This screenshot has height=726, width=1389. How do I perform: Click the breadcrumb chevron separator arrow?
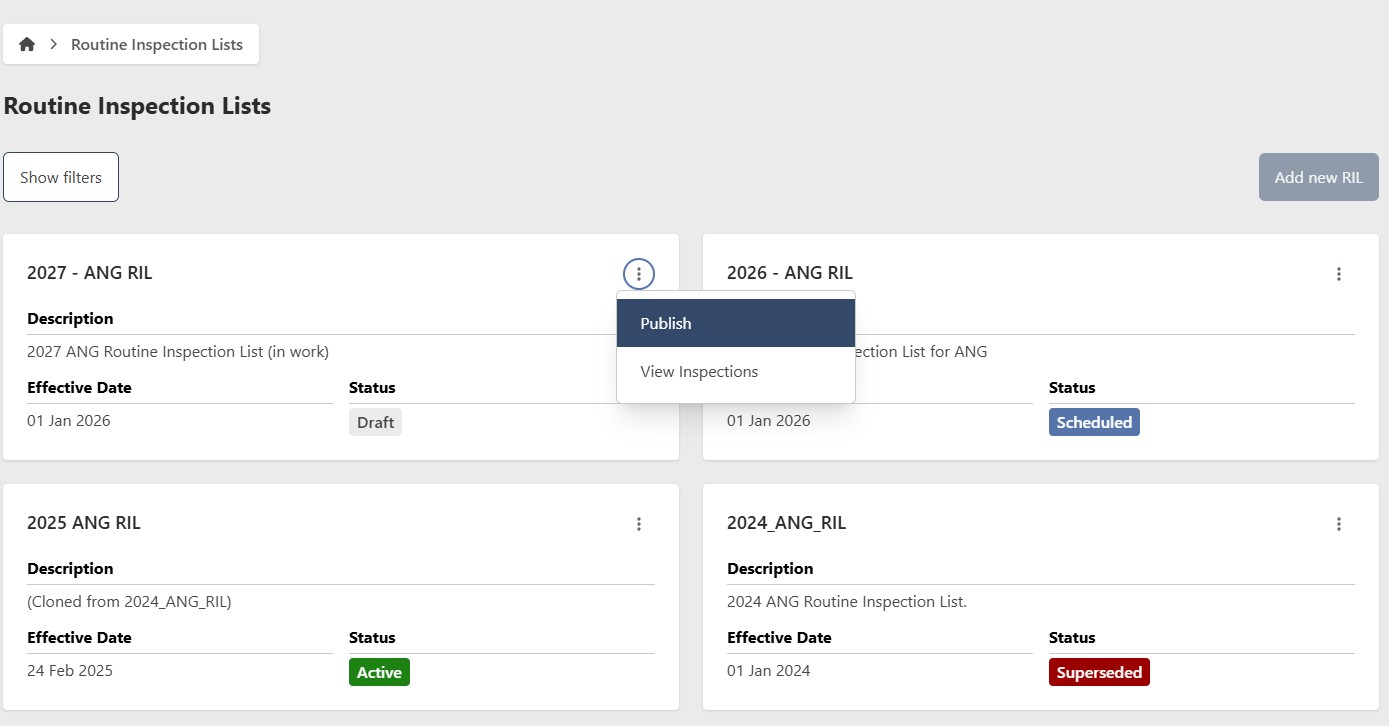pyautogui.click(x=53, y=45)
